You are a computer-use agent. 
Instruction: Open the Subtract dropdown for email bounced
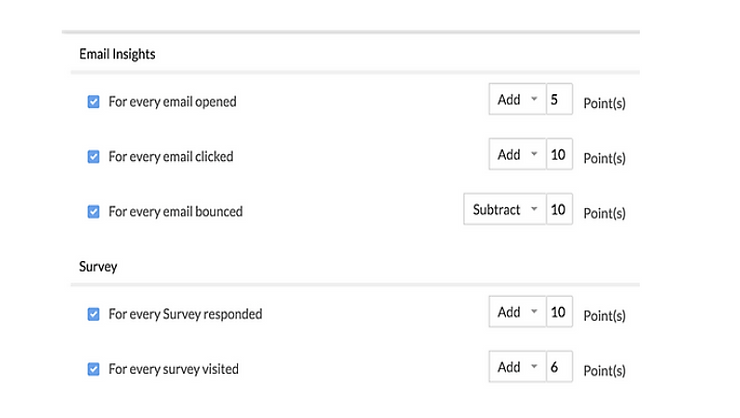(504, 210)
